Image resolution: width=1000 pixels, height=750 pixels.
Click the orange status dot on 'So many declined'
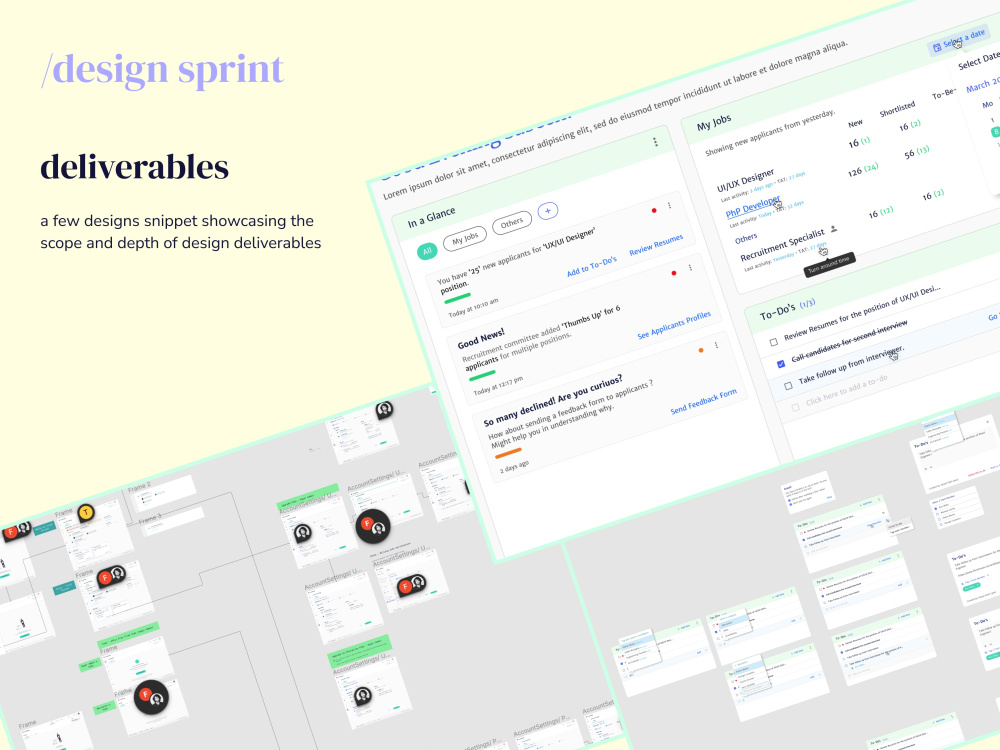tap(701, 350)
